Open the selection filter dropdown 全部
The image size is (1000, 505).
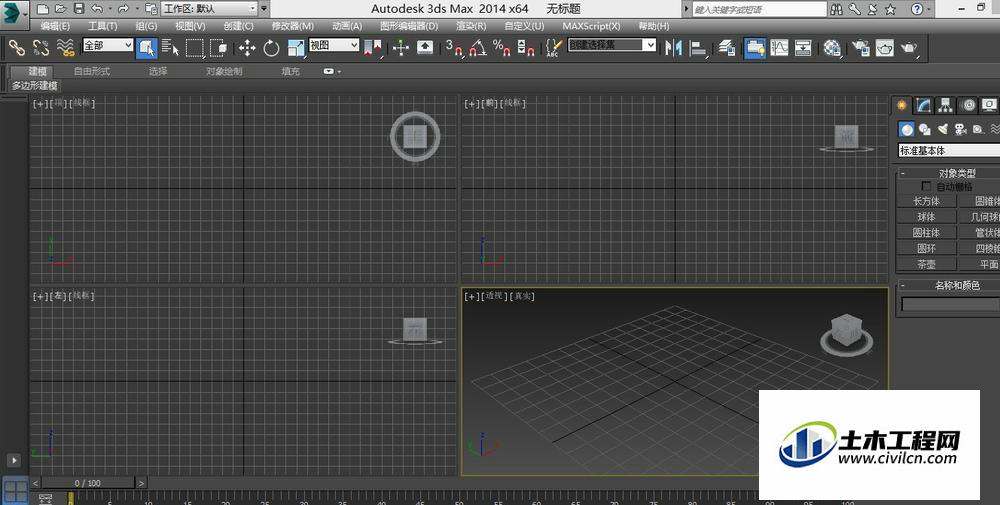(108, 45)
